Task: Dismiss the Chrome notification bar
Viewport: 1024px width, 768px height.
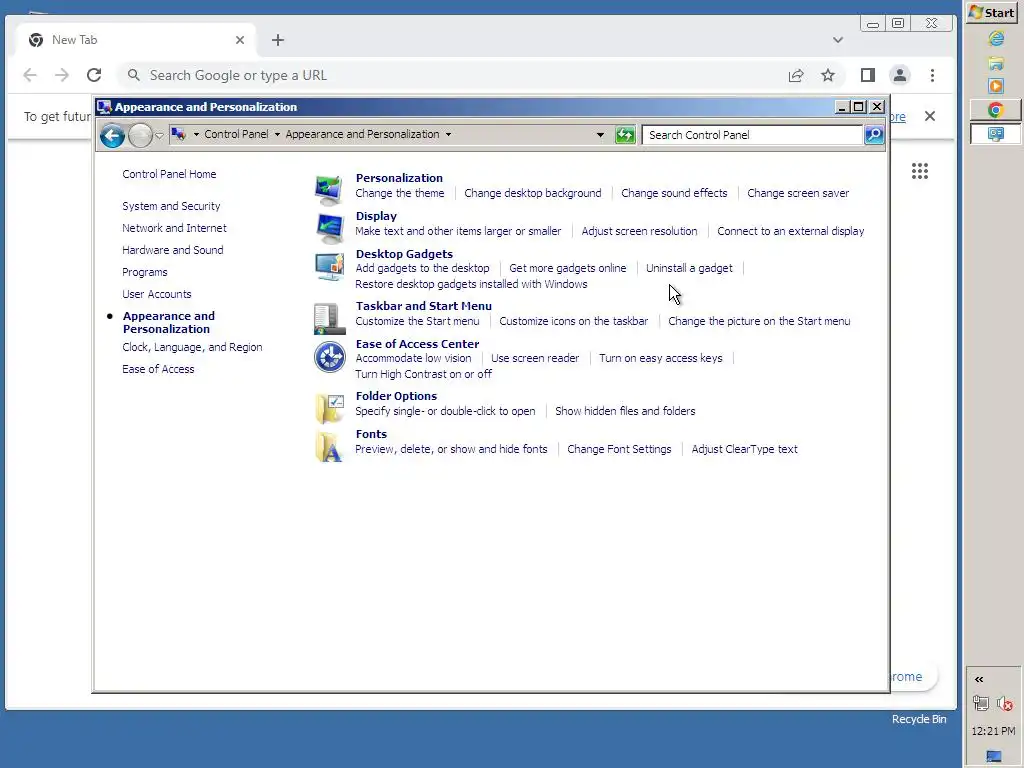Action: (x=930, y=116)
